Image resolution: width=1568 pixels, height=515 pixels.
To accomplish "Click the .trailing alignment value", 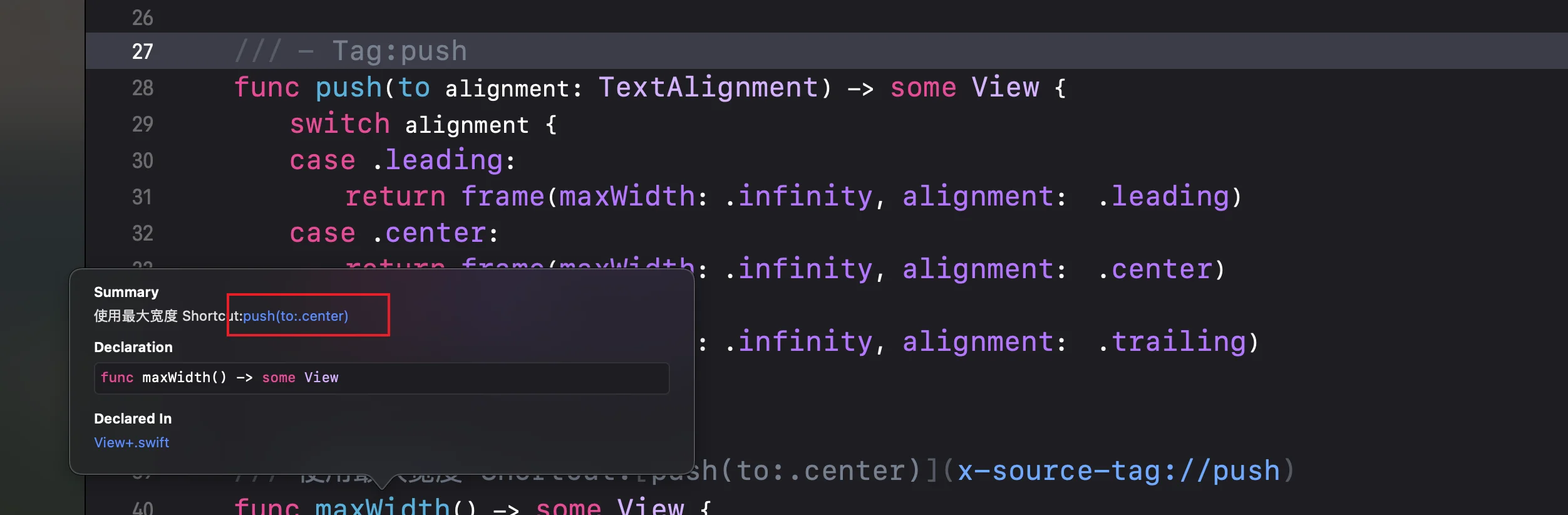I will tap(1177, 342).
